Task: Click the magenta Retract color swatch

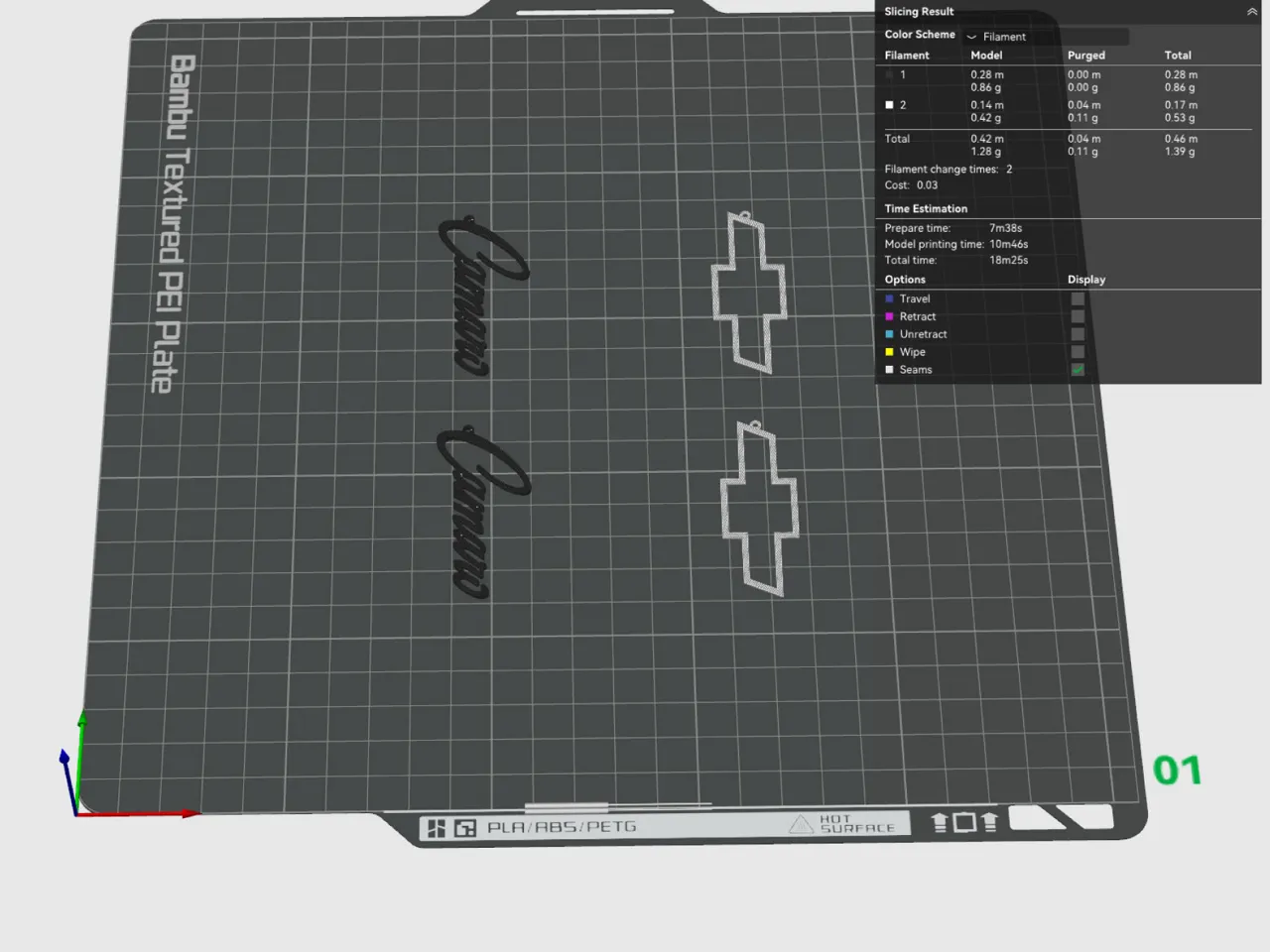Action: click(889, 316)
